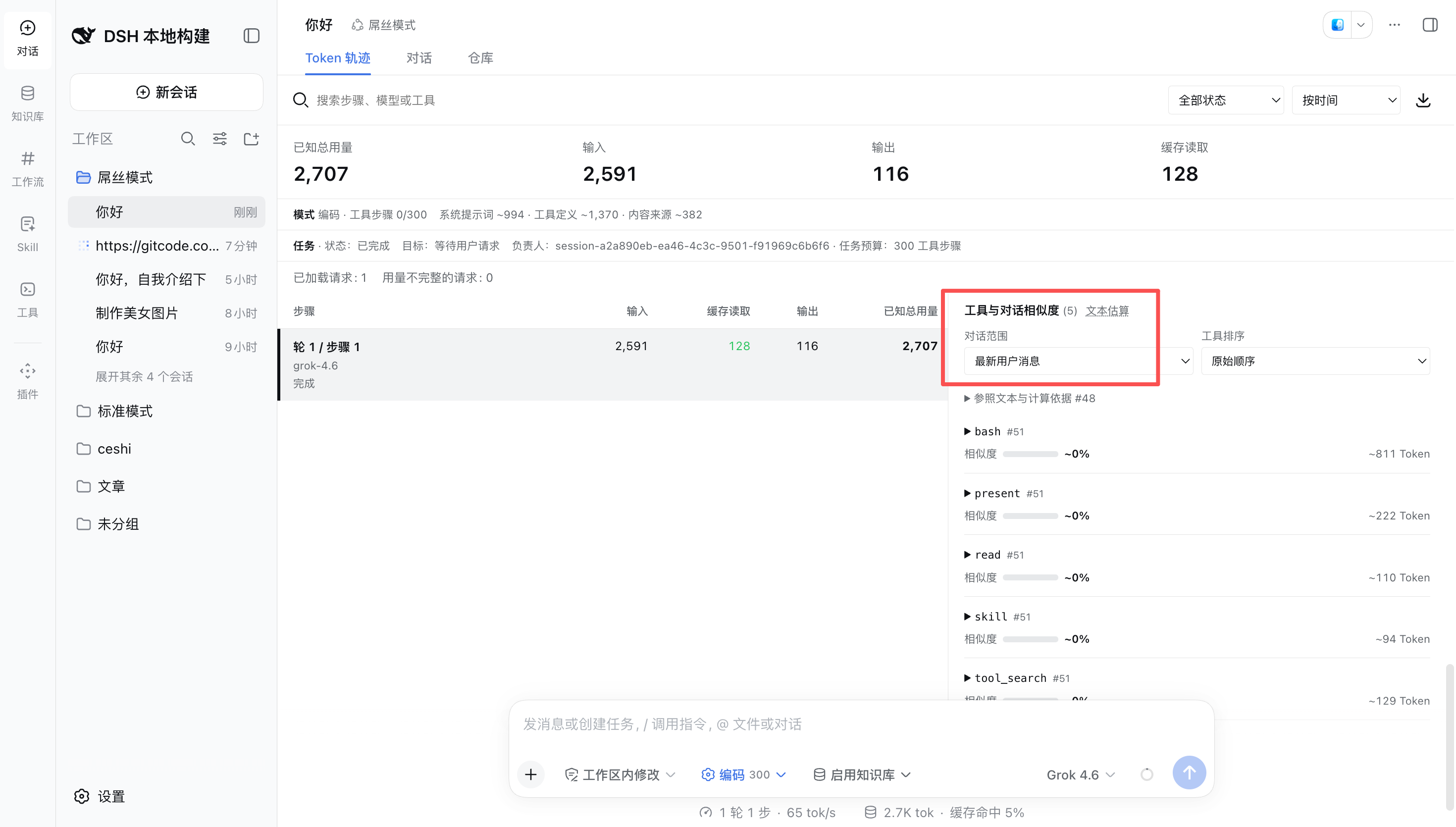1456x827 pixels.
Task: Switch to the 仓库 tab
Action: pyautogui.click(x=480, y=58)
